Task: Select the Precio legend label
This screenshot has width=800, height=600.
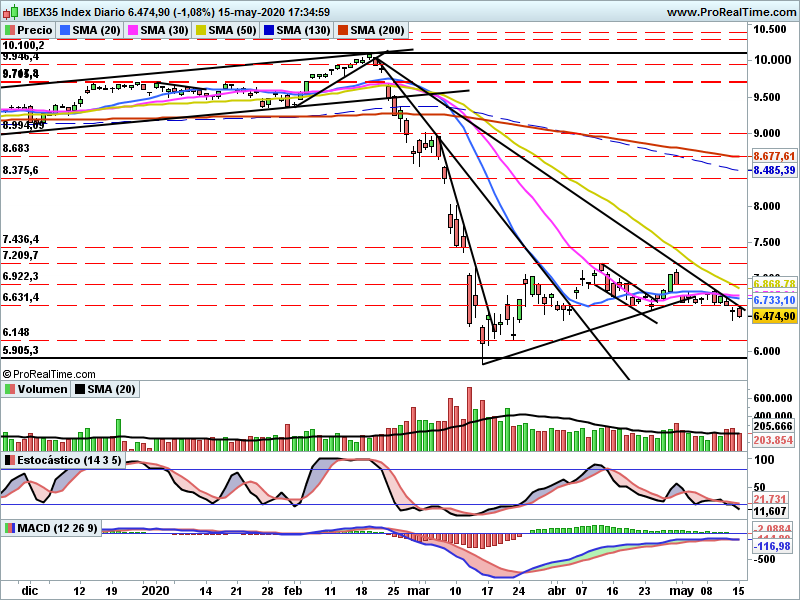Action: (x=34, y=31)
